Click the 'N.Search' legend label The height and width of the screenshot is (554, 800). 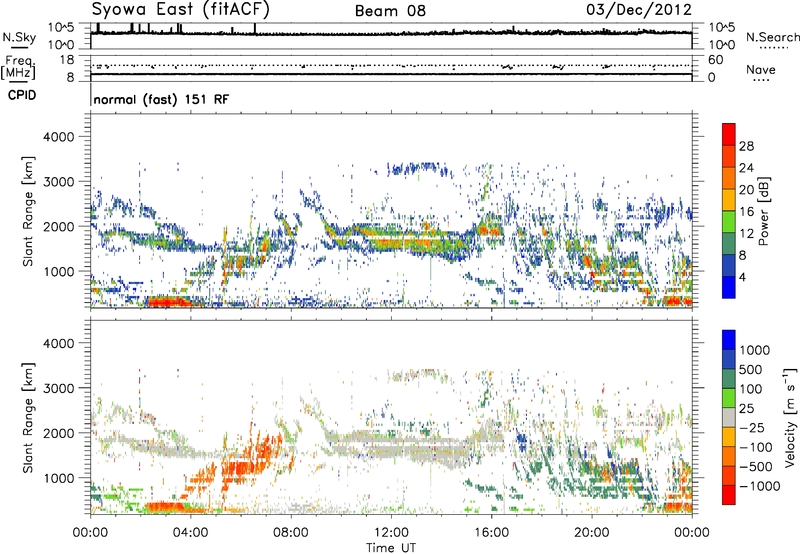[773, 37]
